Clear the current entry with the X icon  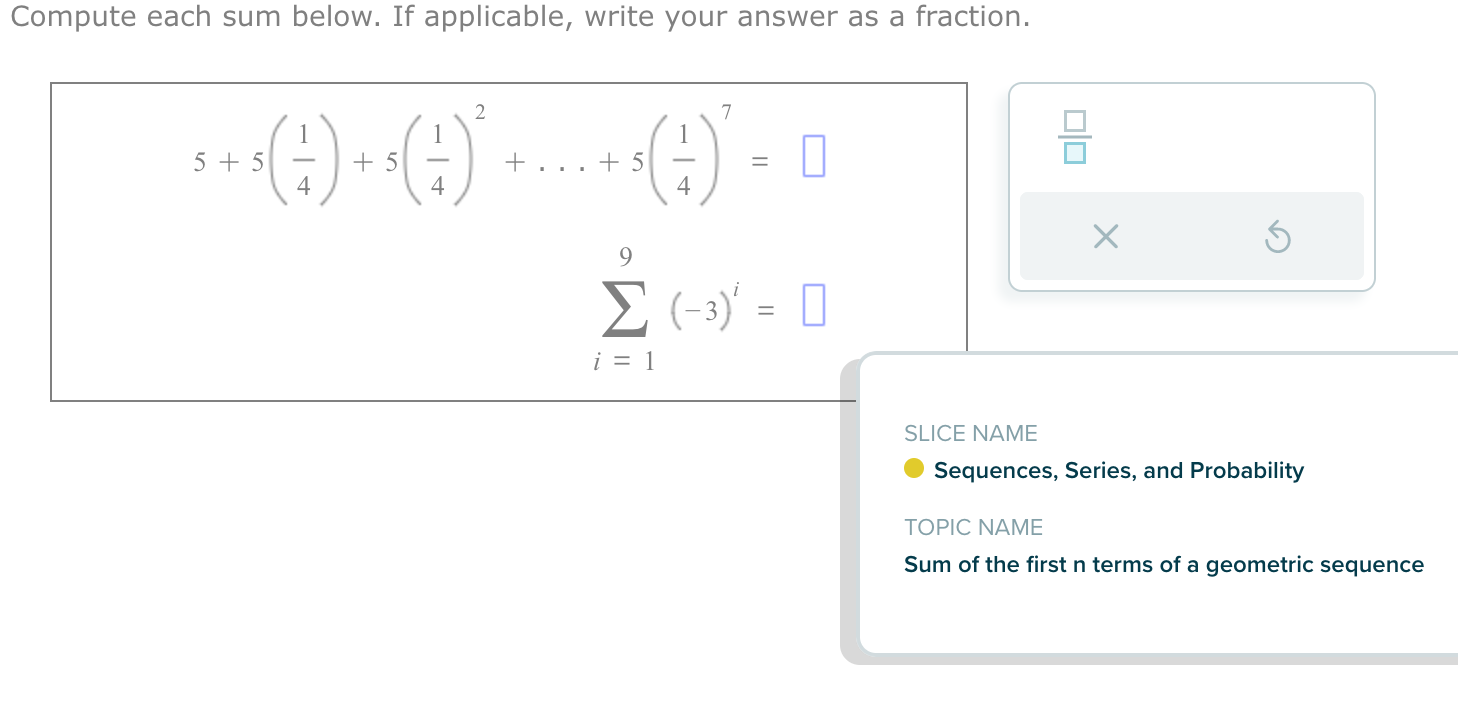tap(1103, 237)
